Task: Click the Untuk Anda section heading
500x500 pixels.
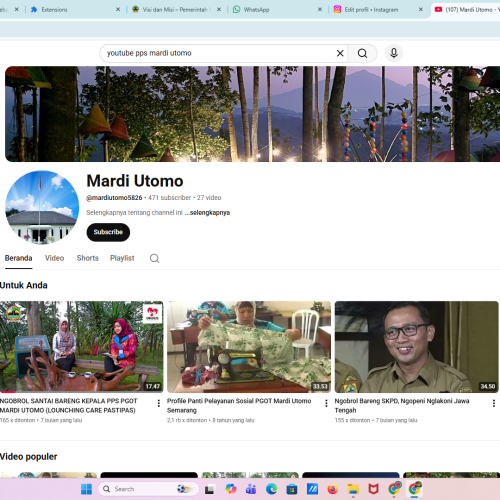Action: (24, 285)
